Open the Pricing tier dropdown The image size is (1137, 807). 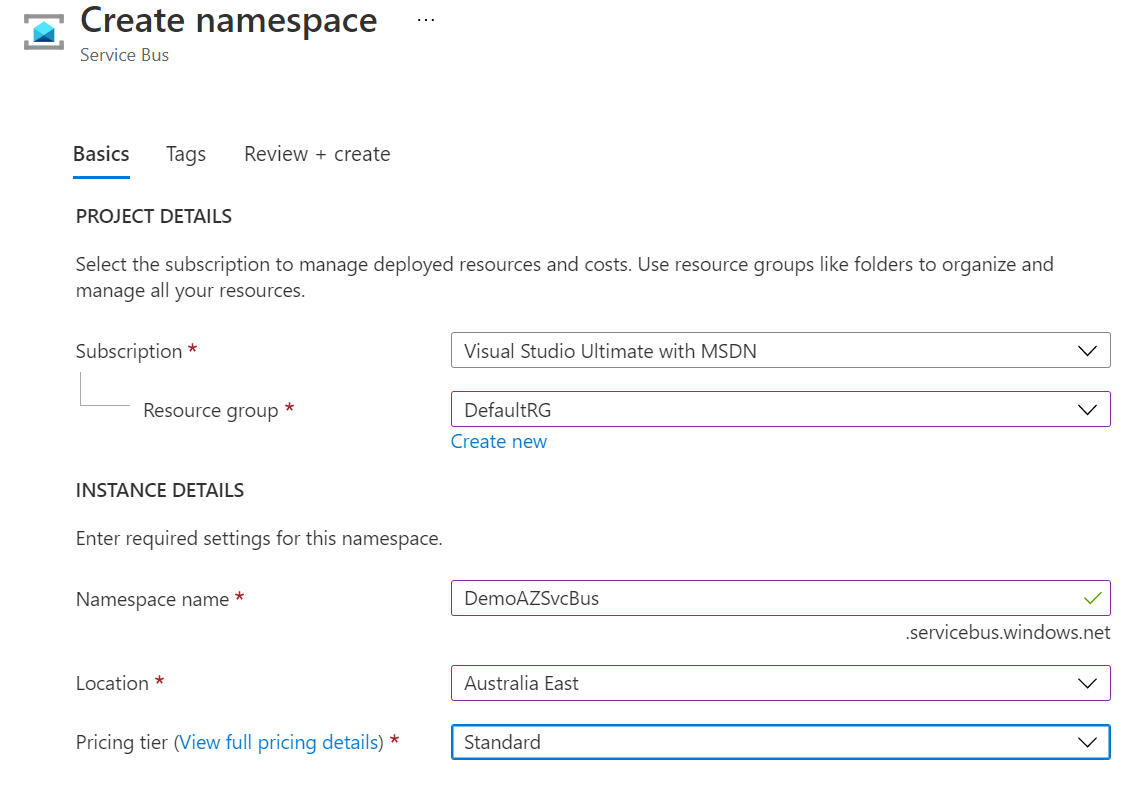pyautogui.click(x=1090, y=742)
